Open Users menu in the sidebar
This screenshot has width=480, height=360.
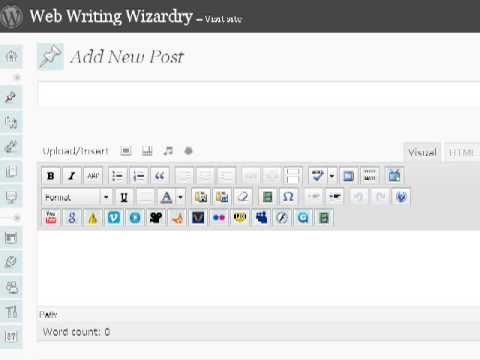tap(11, 287)
